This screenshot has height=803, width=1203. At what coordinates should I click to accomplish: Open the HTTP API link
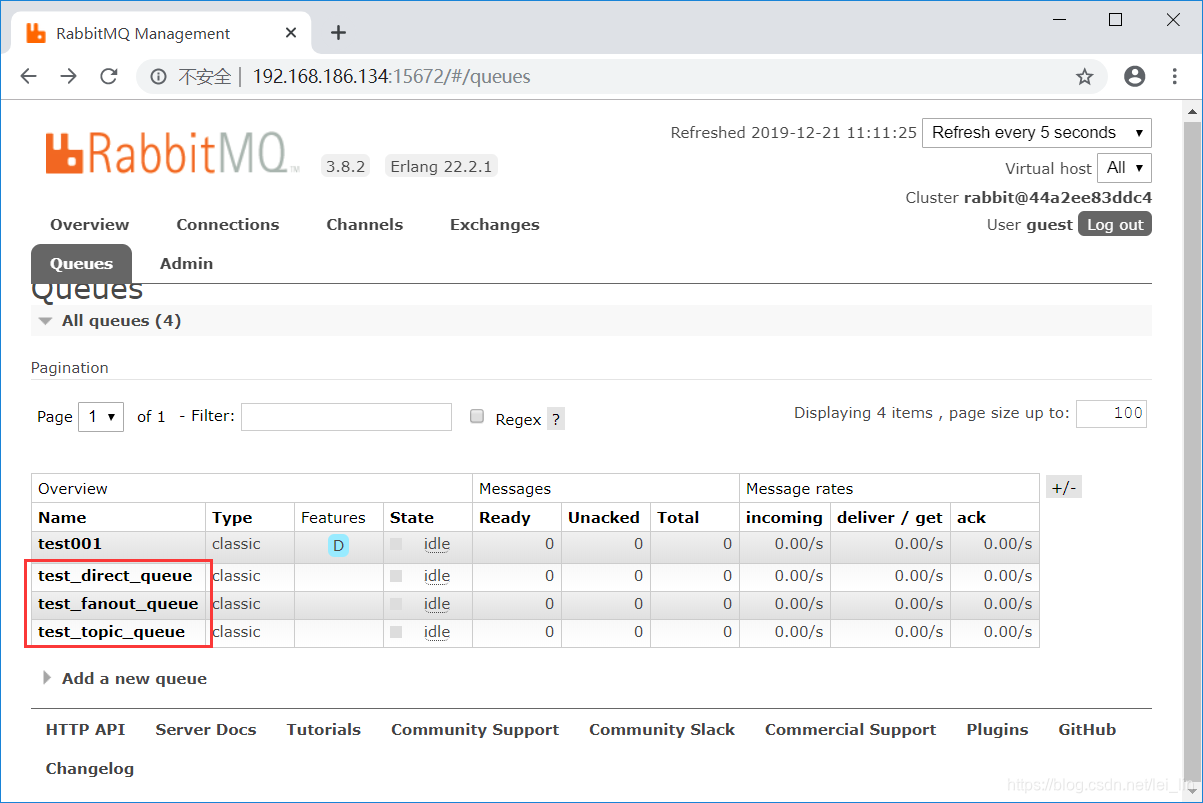click(86, 730)
